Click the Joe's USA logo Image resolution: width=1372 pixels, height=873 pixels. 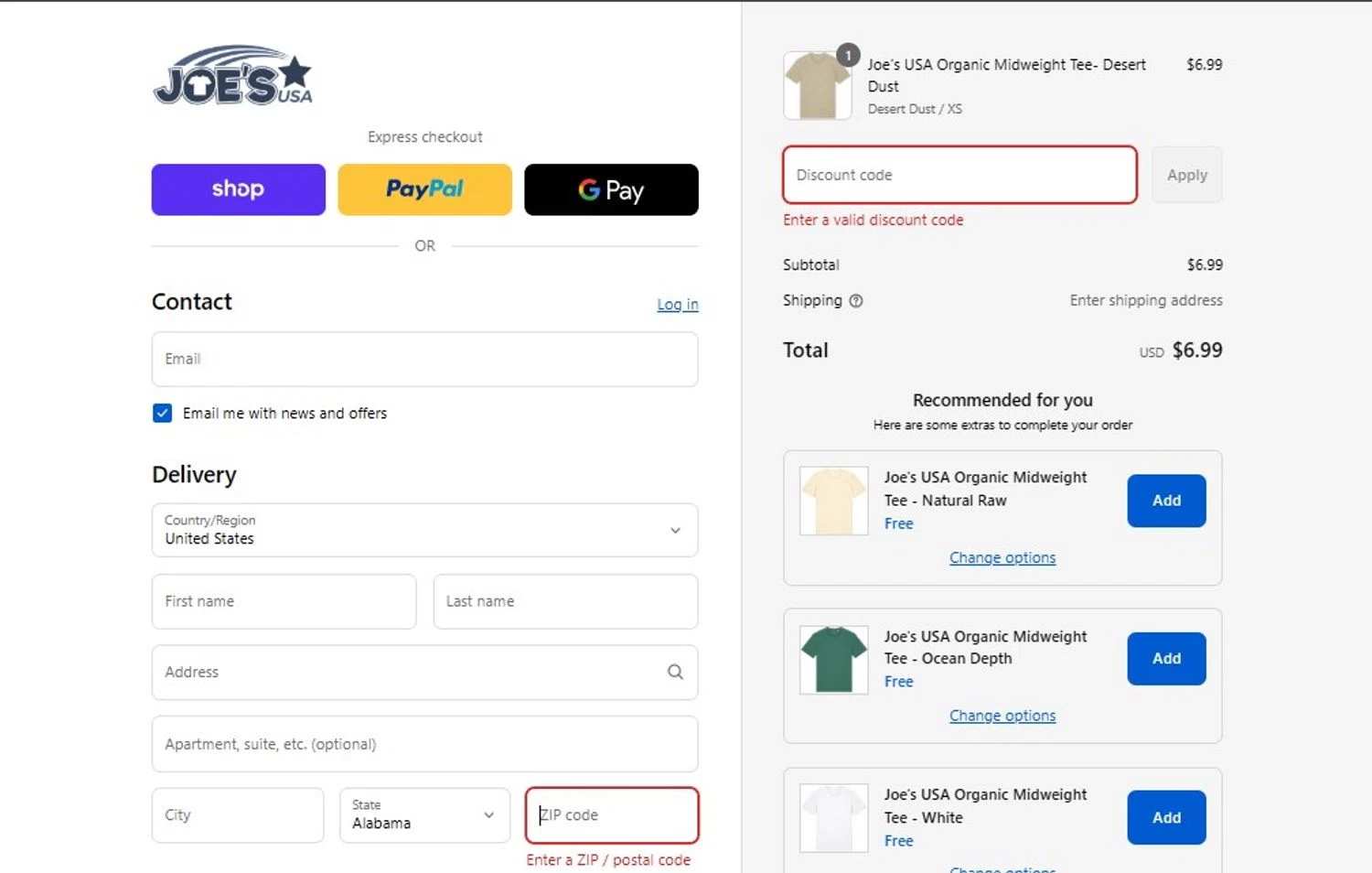point(232,75)
